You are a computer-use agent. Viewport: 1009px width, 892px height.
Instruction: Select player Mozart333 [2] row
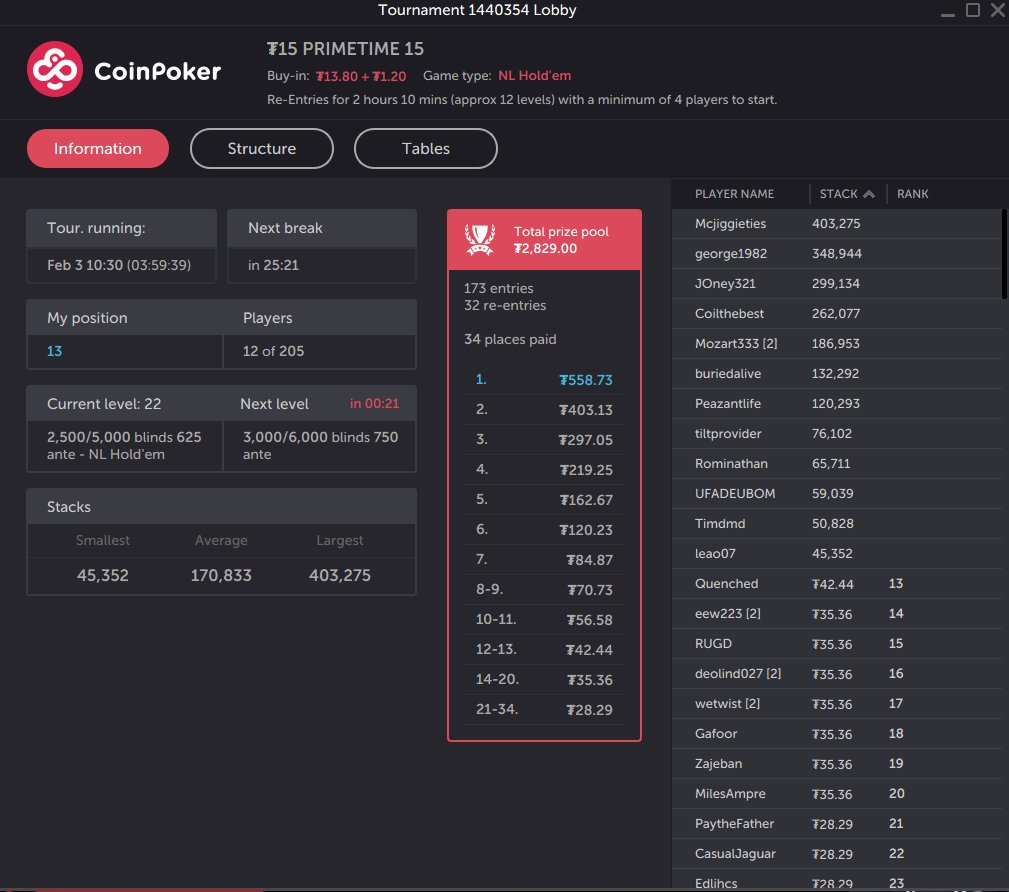[837, 344]
